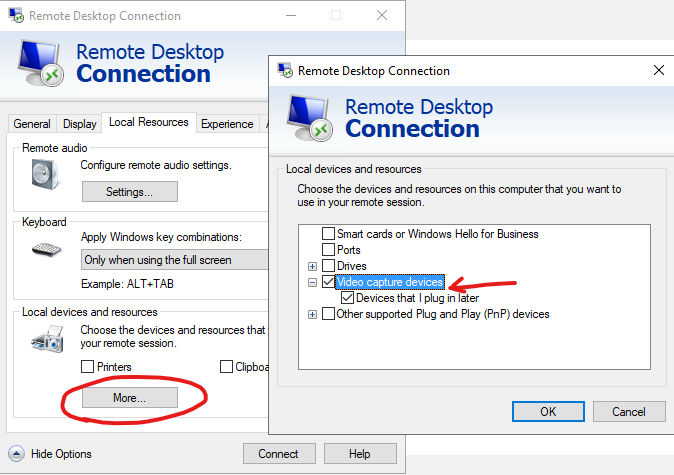Check Other supported Plug and Play devices
Viewport: 674px width, 475px height.
tap(328, 313)
